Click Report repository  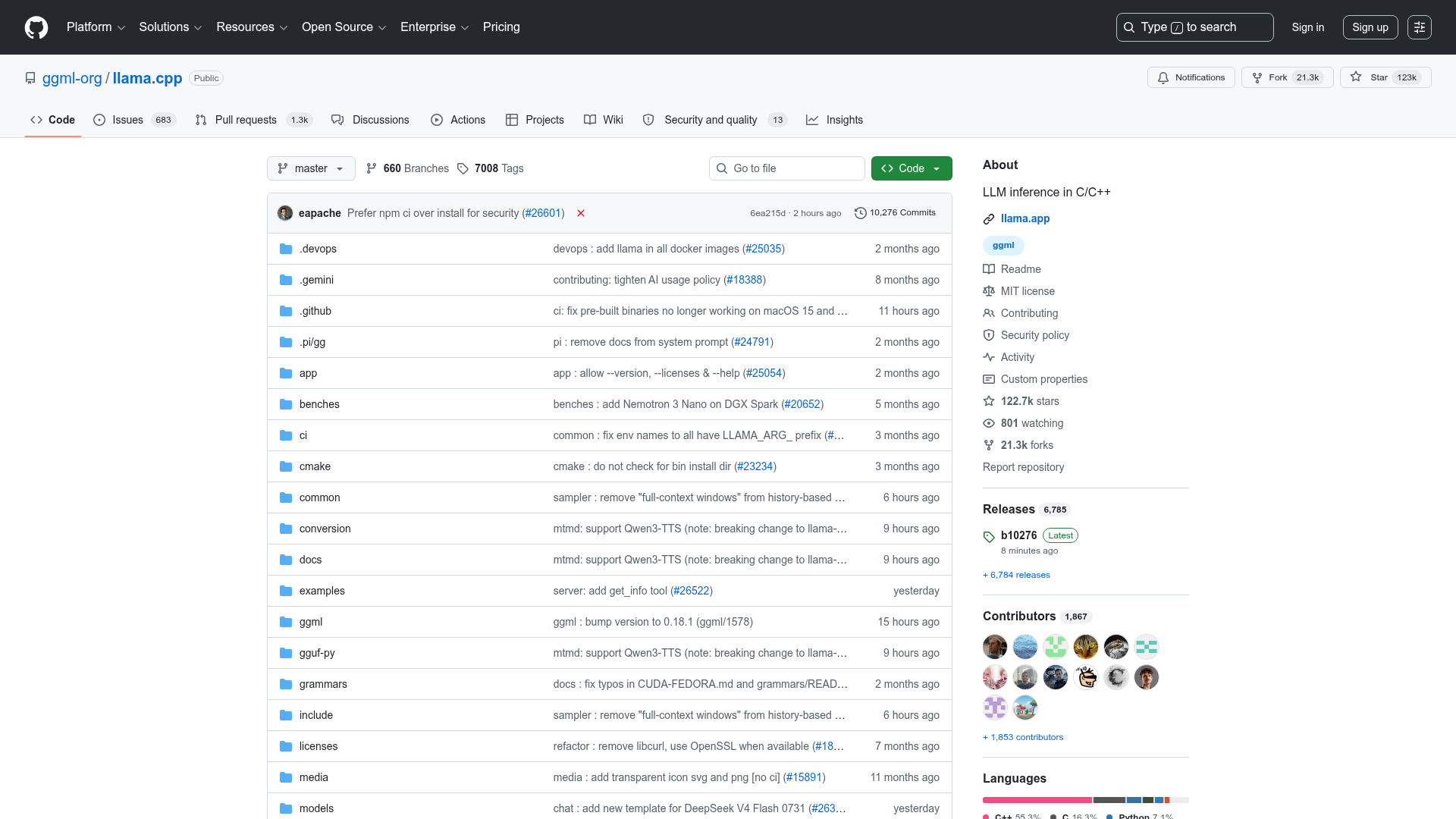click(1023, 467)
